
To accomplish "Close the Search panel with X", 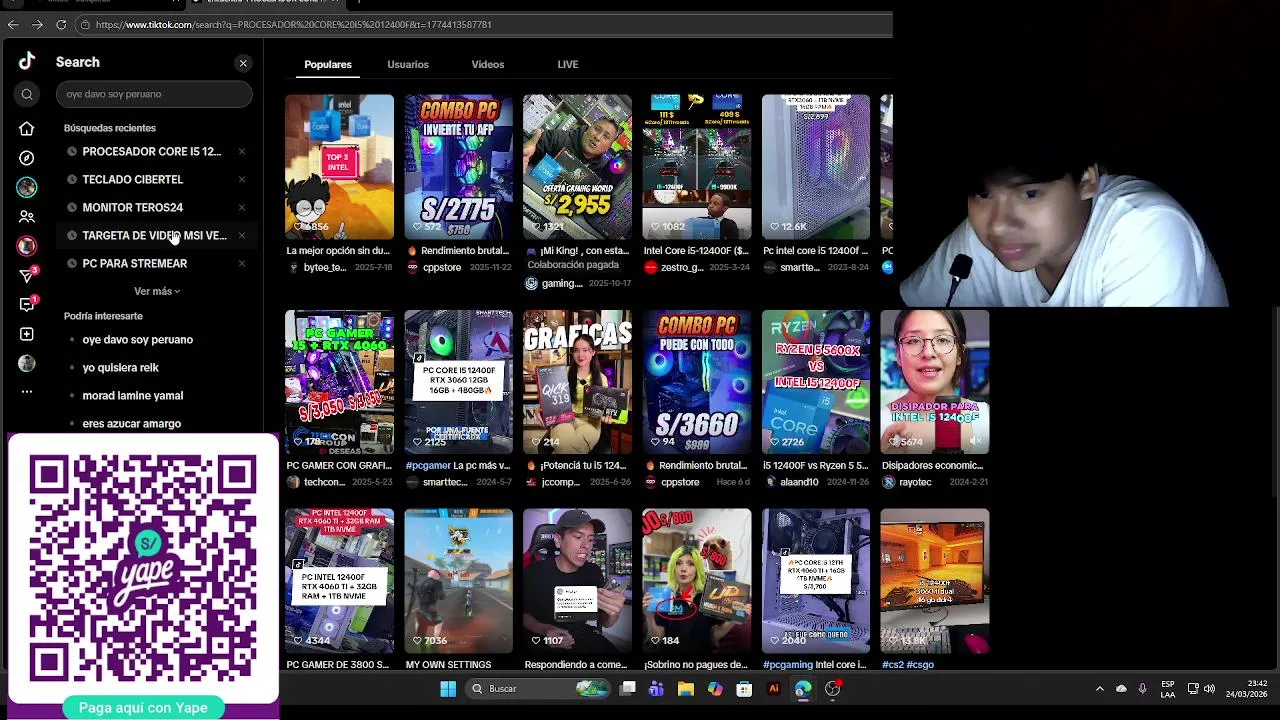I will point(243,63).
